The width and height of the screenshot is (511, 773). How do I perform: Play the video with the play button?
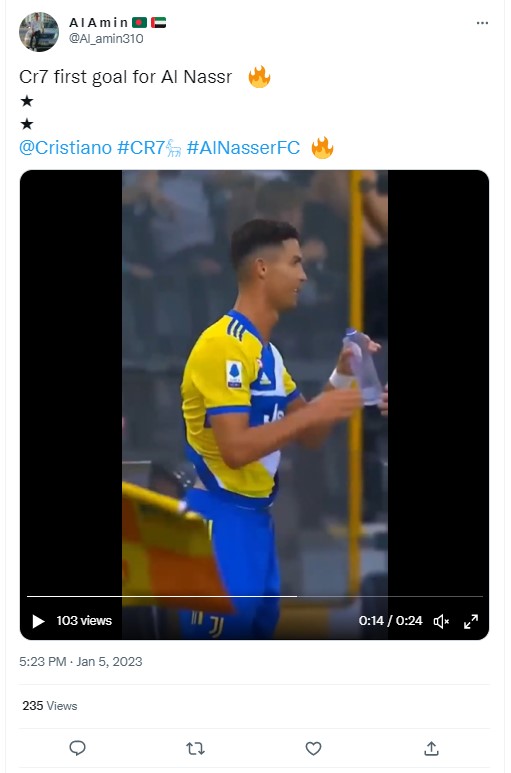pyautogui.click(x=38, y=621)
